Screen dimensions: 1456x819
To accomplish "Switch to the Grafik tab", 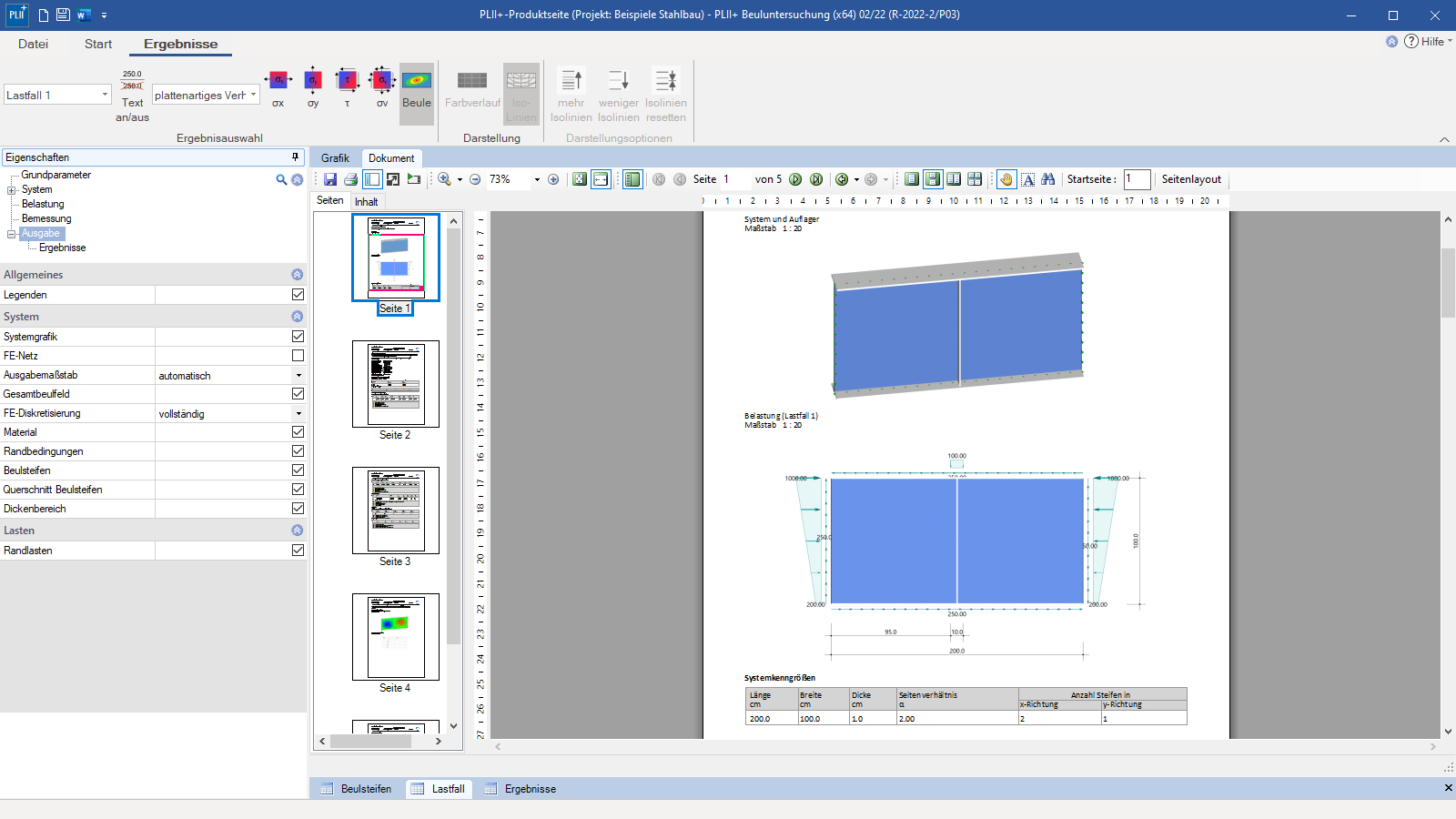I will tap(335, 158).
